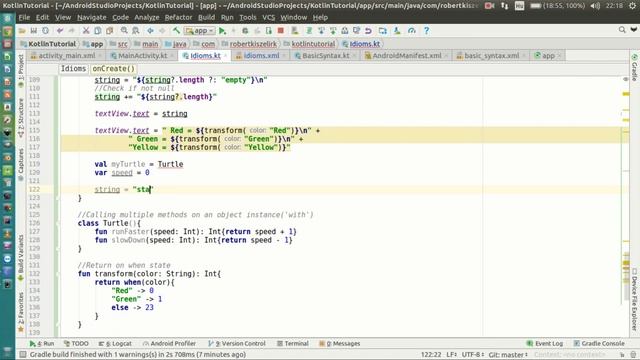
Task: Cut selection with the scissors icon
Action: tap(86, 31)
